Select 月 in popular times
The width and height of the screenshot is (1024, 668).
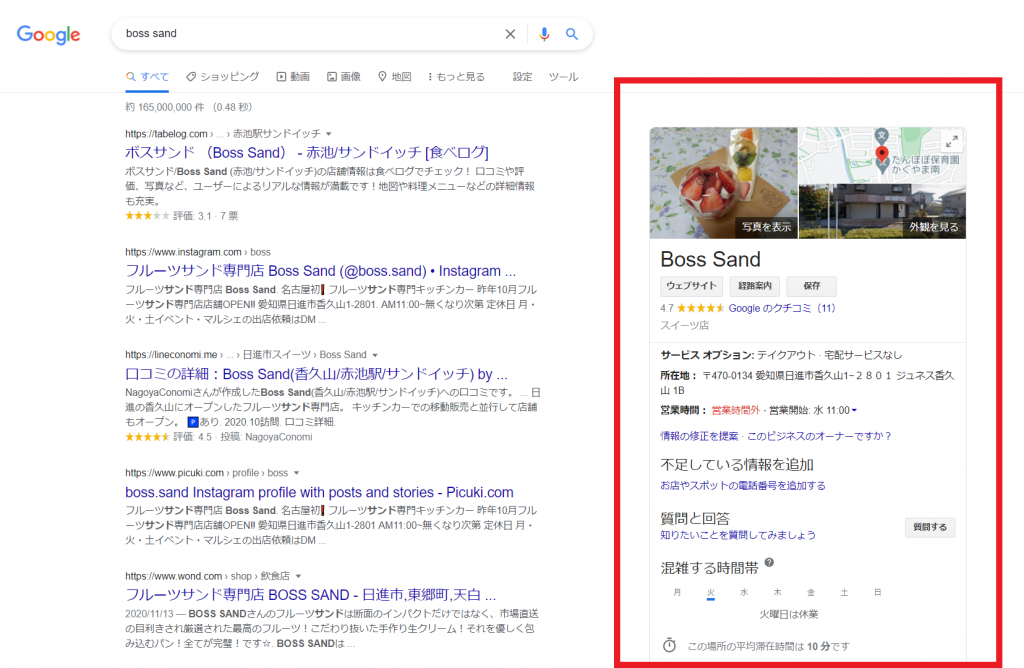677,592
